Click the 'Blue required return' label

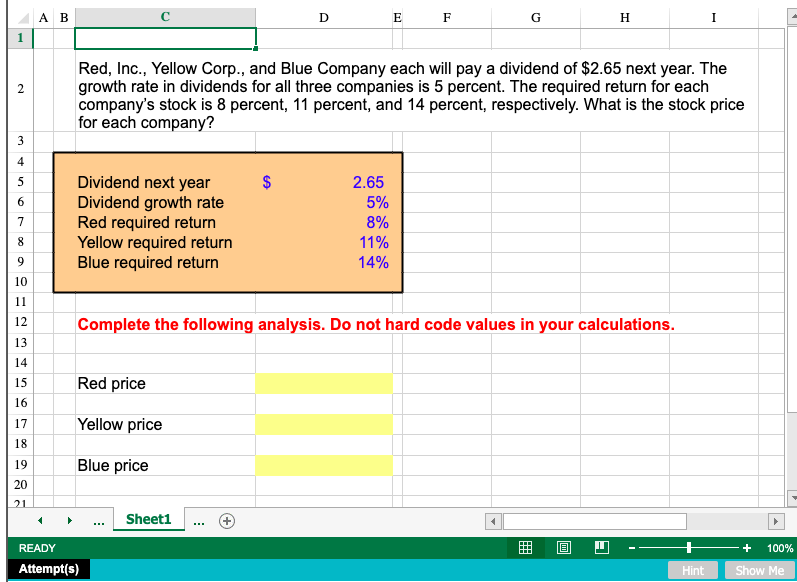[x=148, y=262]
